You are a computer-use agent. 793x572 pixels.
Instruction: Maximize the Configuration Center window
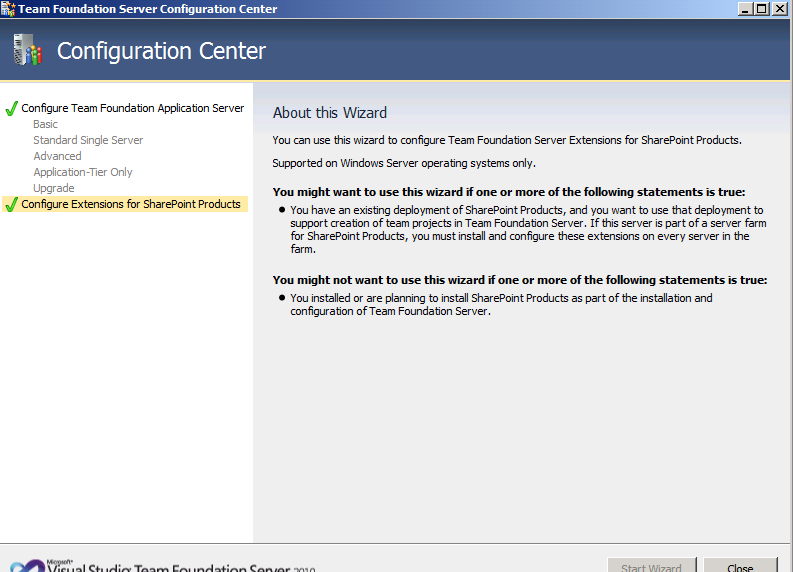tap(762, 9)
